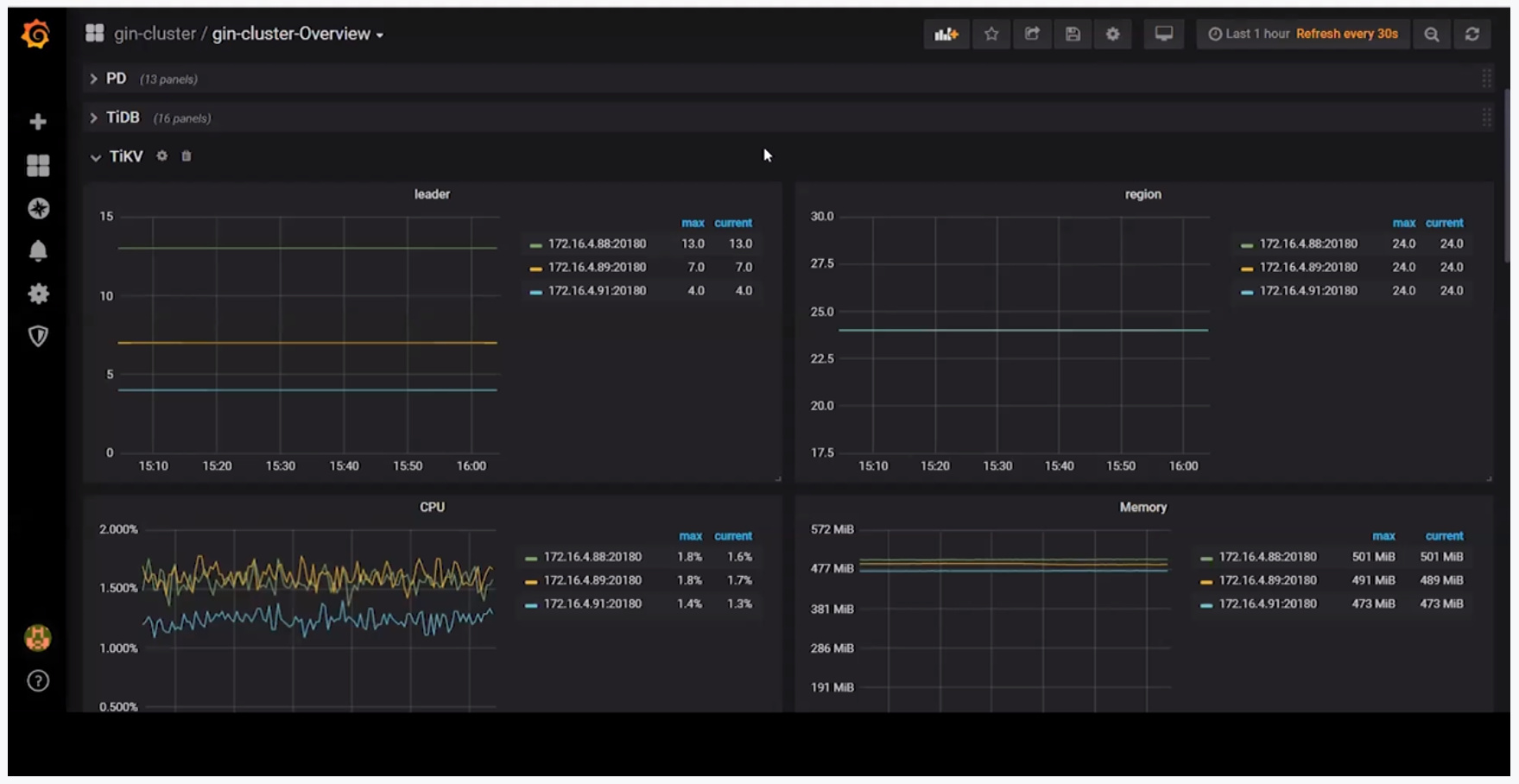1519x784 pixels.
Task: Cycle view mode with monitor icon
Action: tap(1164, 34)
